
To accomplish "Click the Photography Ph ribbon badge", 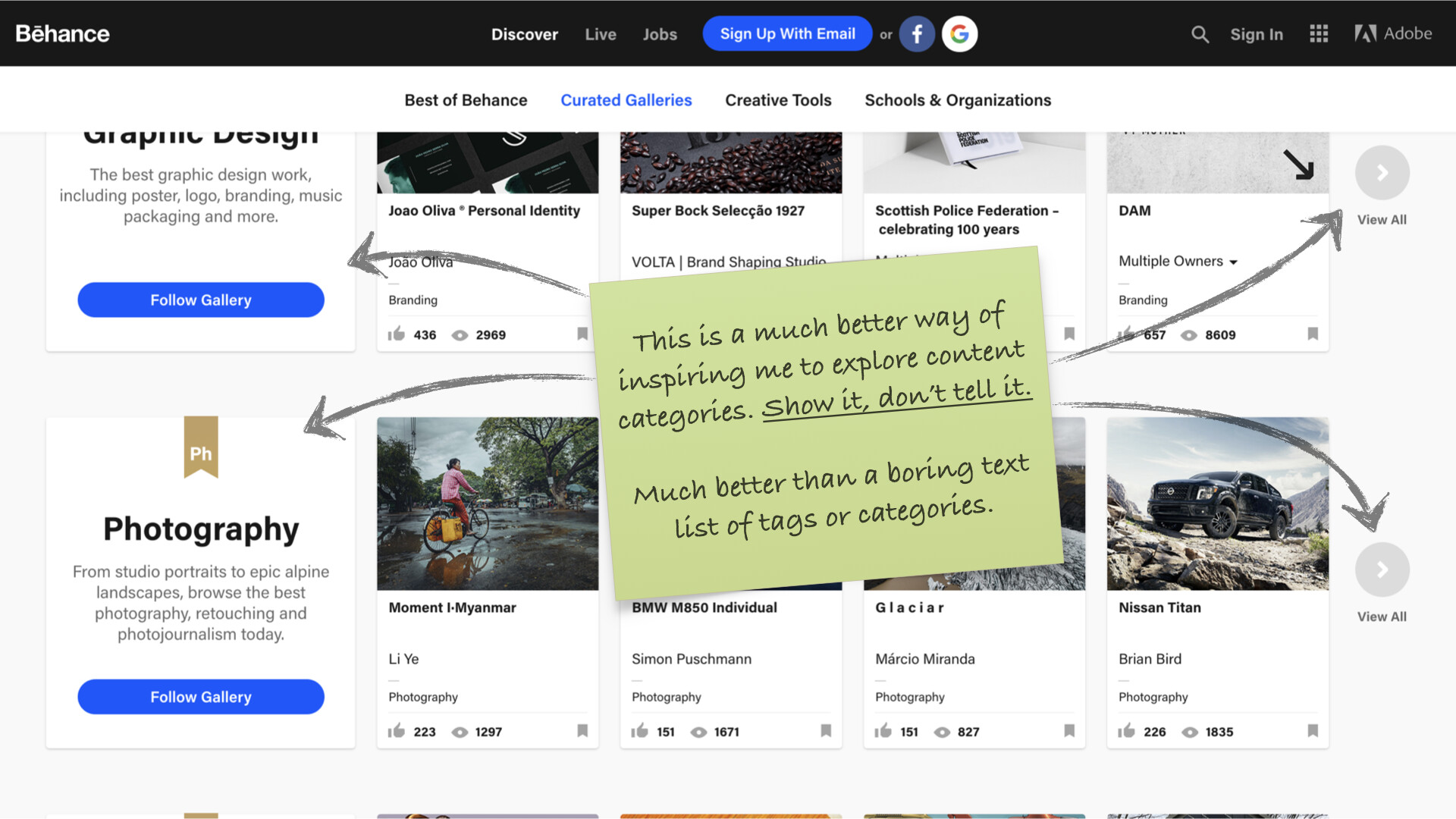I will 201,447.
